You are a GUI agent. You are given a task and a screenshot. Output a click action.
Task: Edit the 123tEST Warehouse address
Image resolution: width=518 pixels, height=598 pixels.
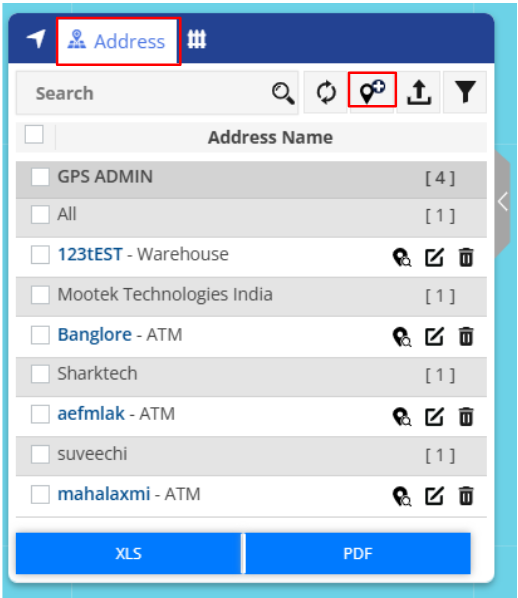tap(434, 257)
